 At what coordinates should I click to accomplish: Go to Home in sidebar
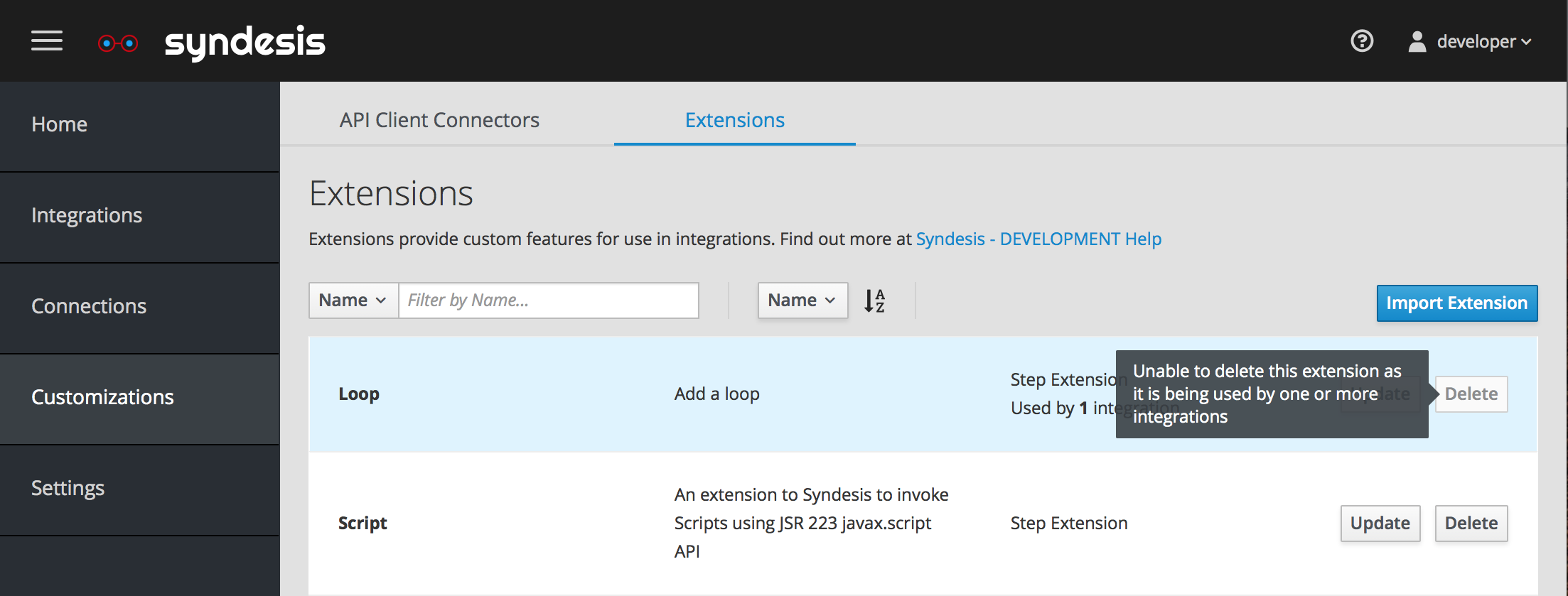pyautogui.click(x=139, y=125)
